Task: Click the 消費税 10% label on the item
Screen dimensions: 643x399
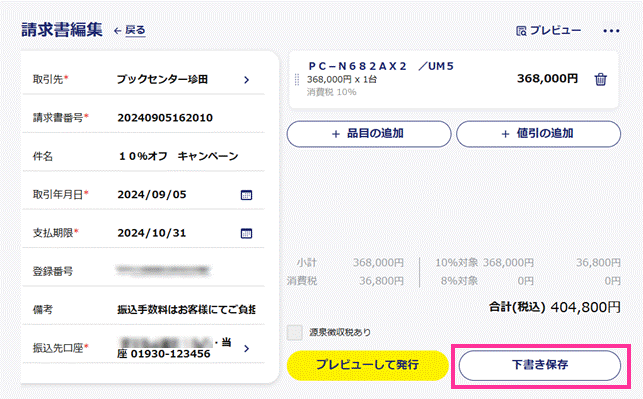Action: click(x=331, y=92)
